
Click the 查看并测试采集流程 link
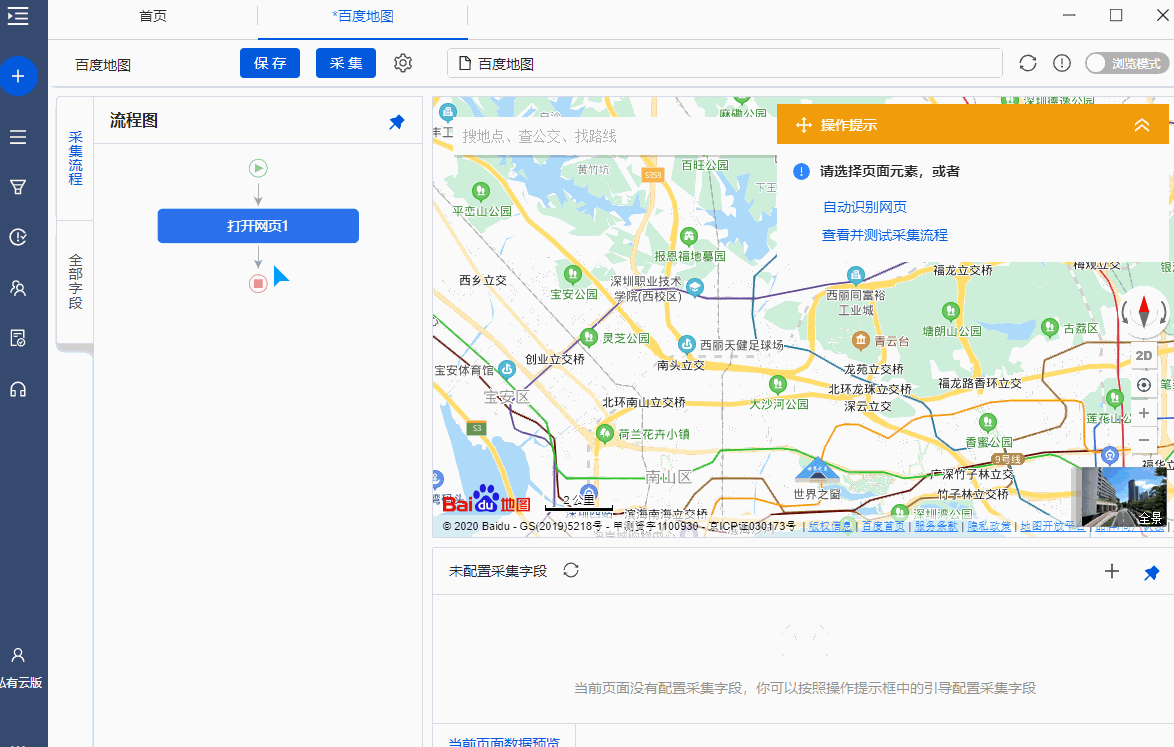[x=884, y=235]
